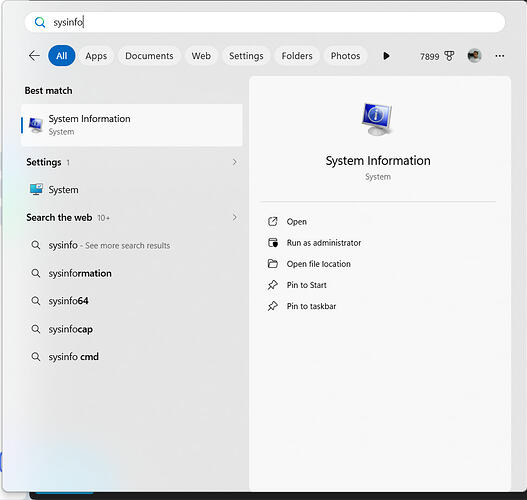Click the user profile avatar
This screenshot has width=527, height=500.
(474, 56)
